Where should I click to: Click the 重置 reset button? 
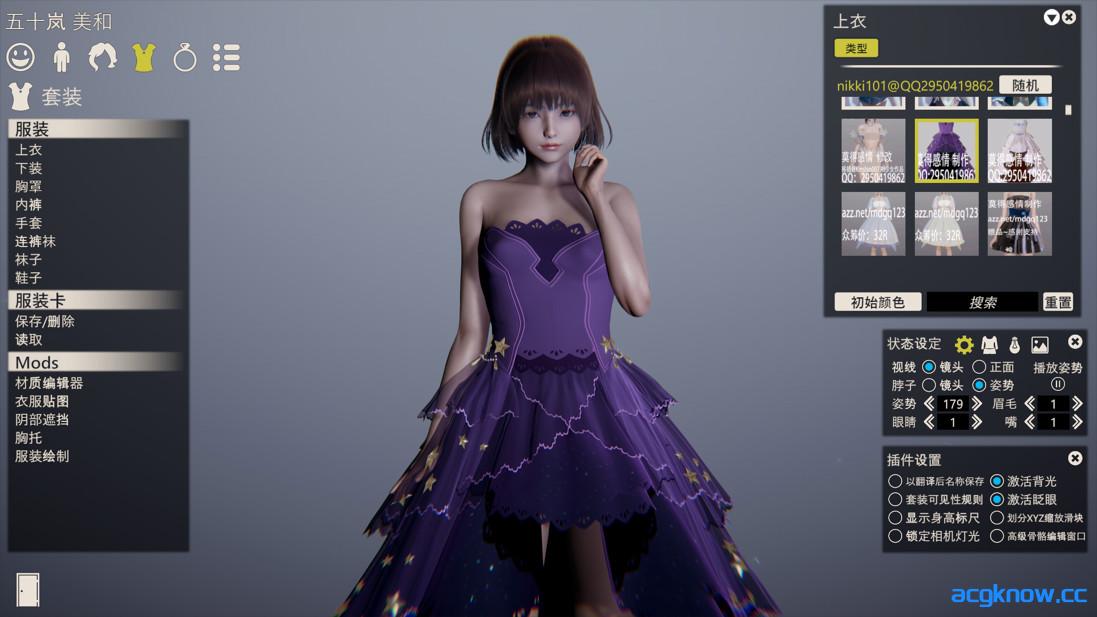click(x=1057, y=302)
